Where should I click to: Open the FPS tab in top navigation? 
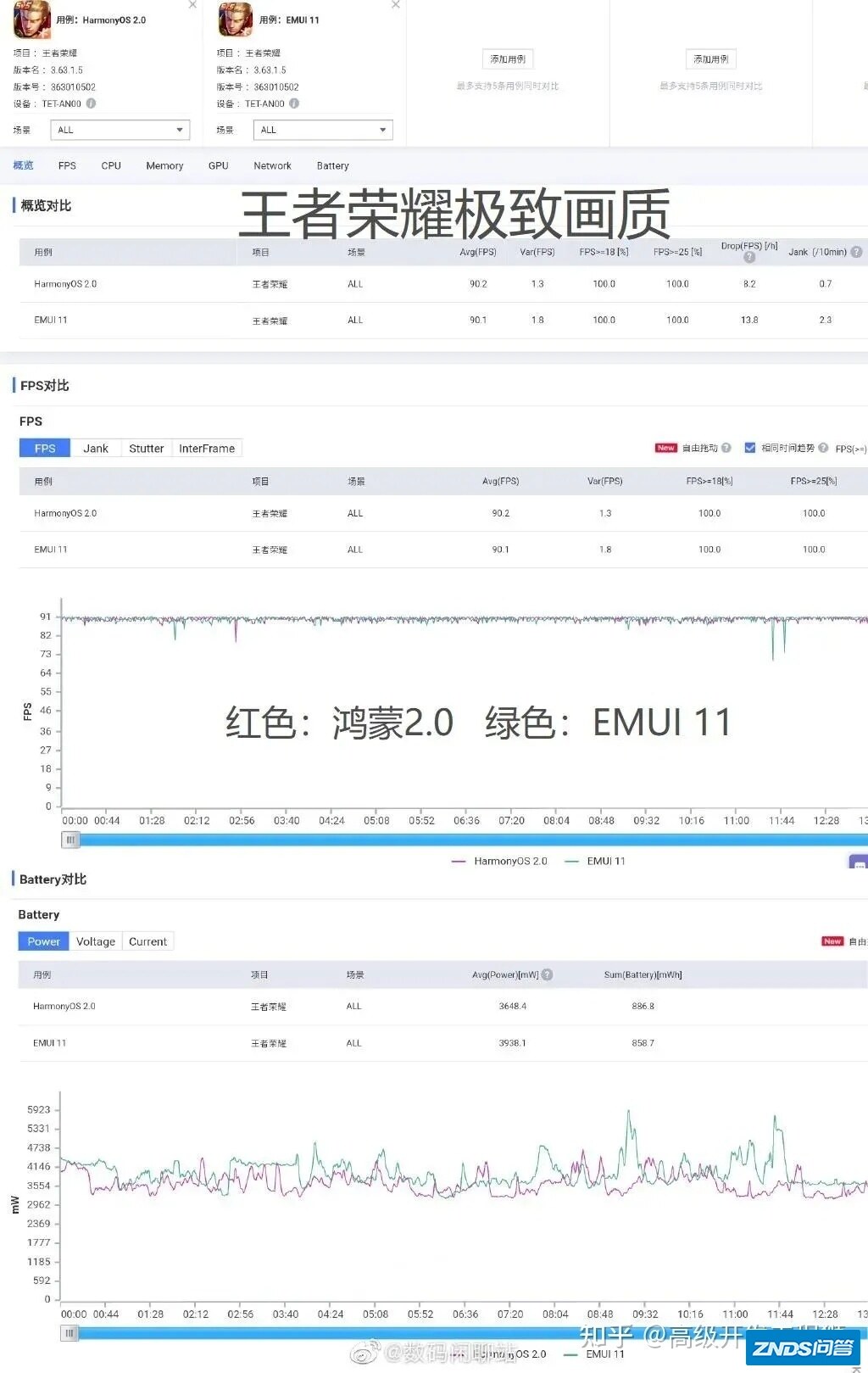pos(67,166)
